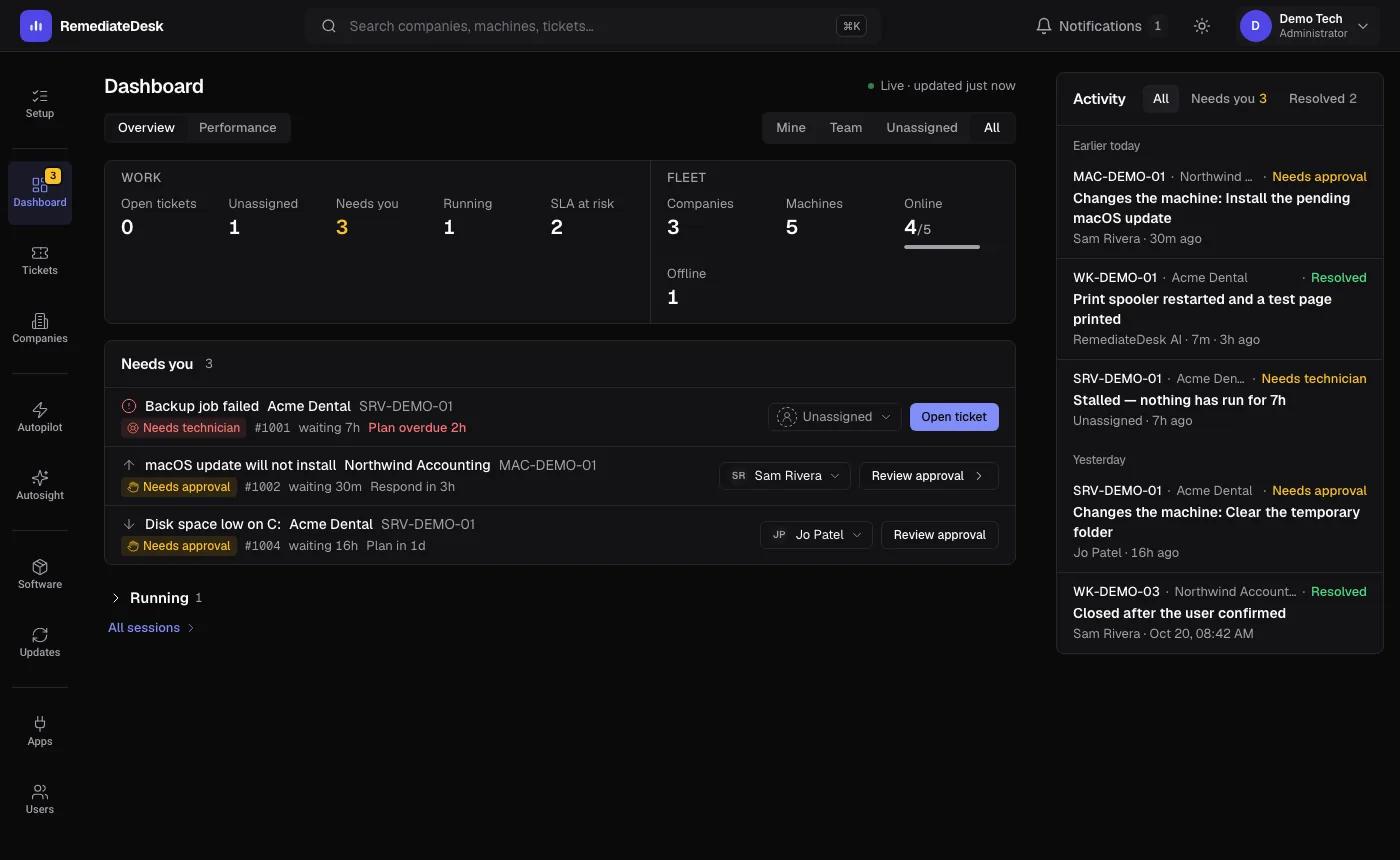
Task: Toggle the light/dark theme sun icon
Action: coord(1202,26)
